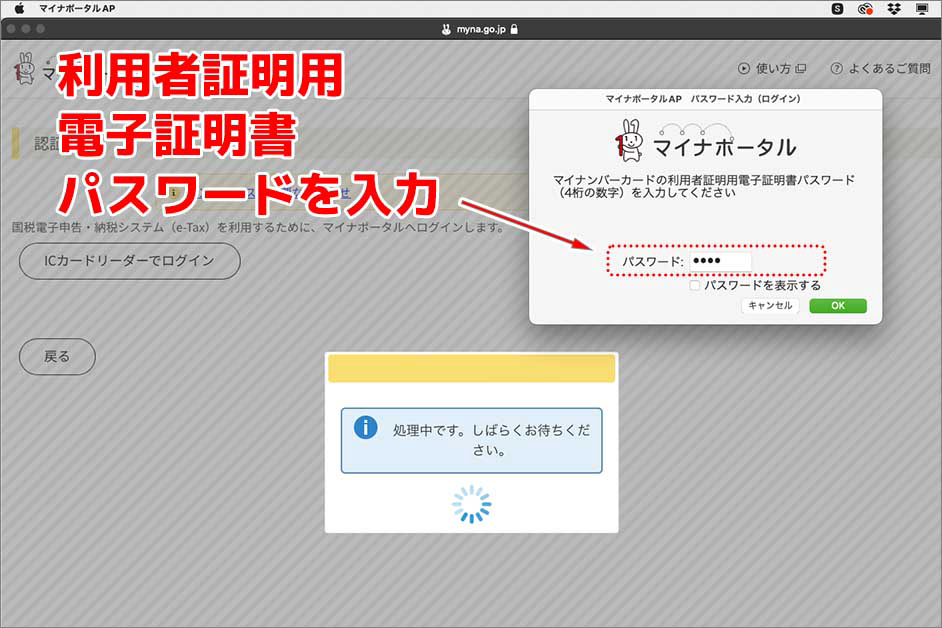Click the black S icon in the menu bar
Image resolution: width=942 pixels, height=628 pixels.
(x=837, y=9)
